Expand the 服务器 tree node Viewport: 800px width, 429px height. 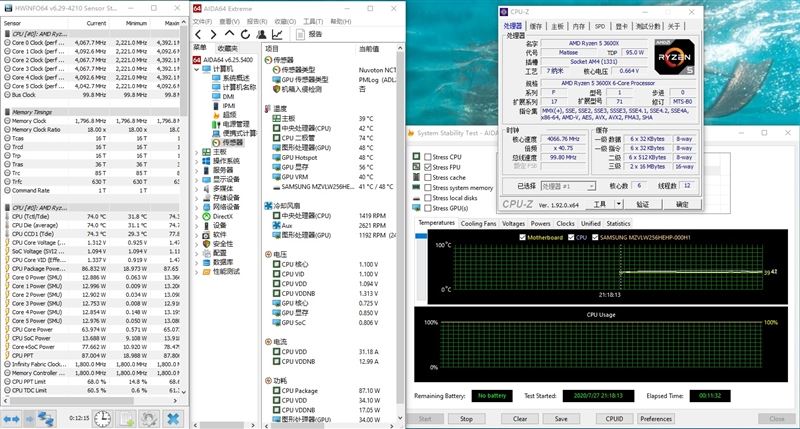[197, 170]
